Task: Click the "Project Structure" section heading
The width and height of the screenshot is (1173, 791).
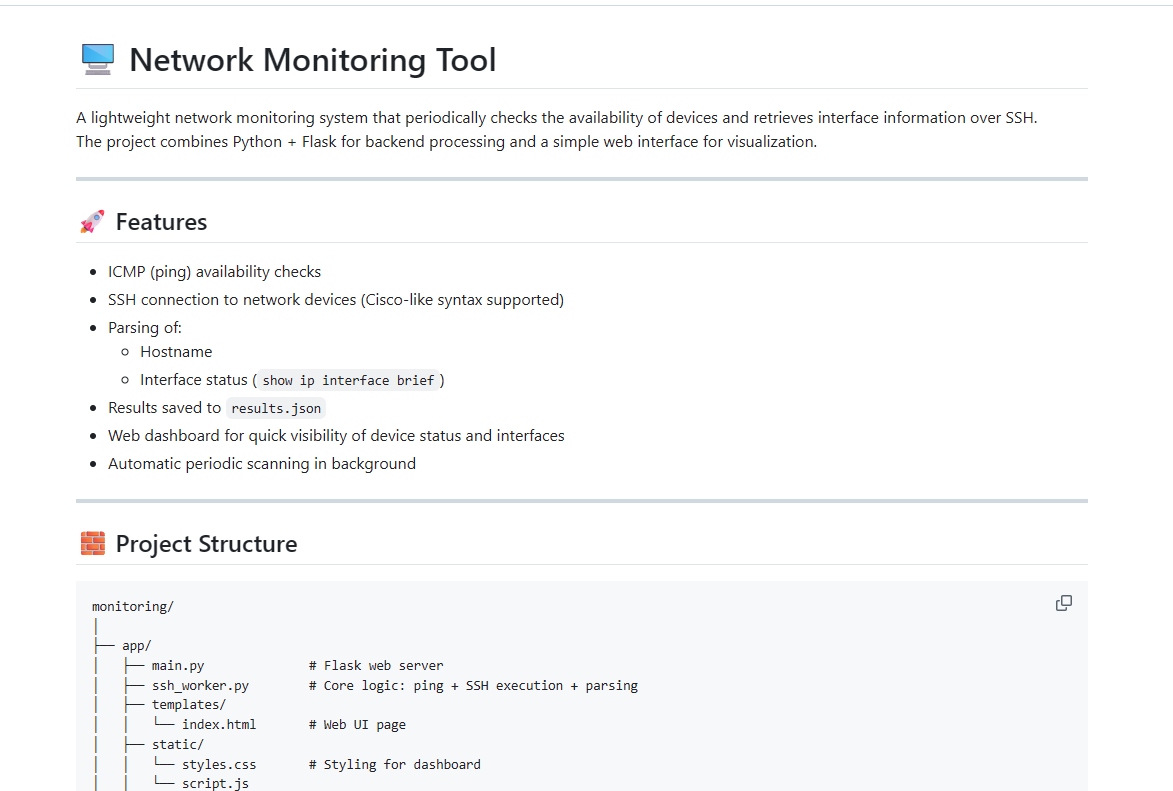Action: tap(206, 543)
